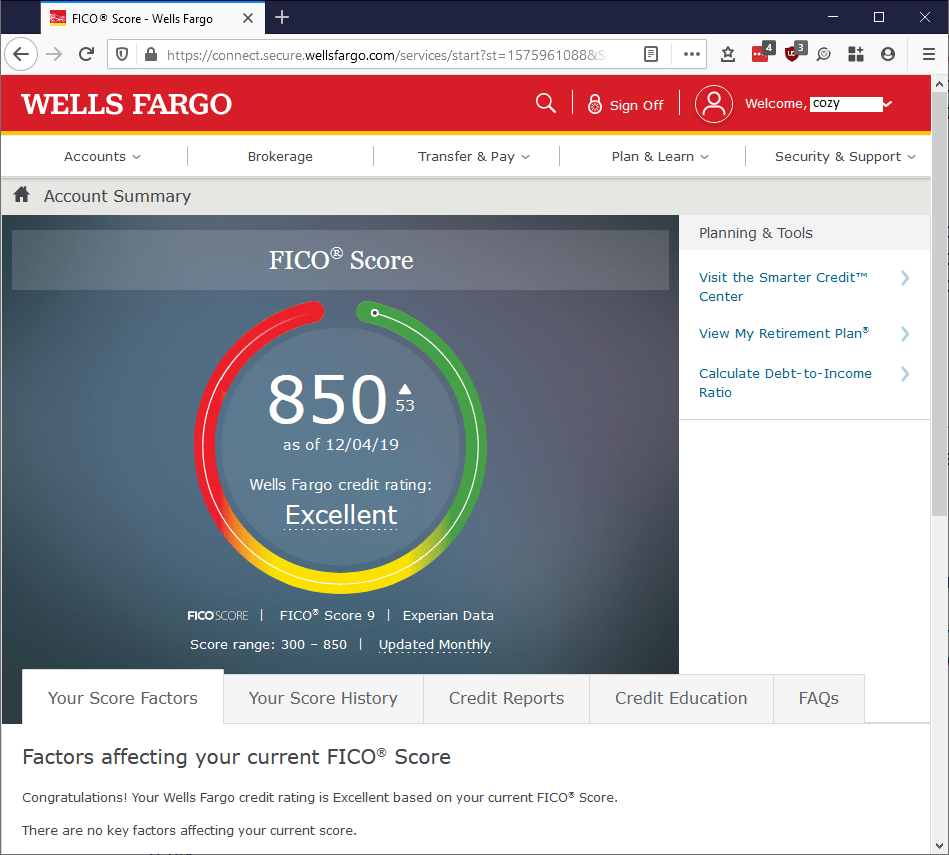Image resolution: width=949 pixels, height=855 pixels.
Task: Open Calculate Debt-to-Income Ratio link
Action: [x=785, y=382]
